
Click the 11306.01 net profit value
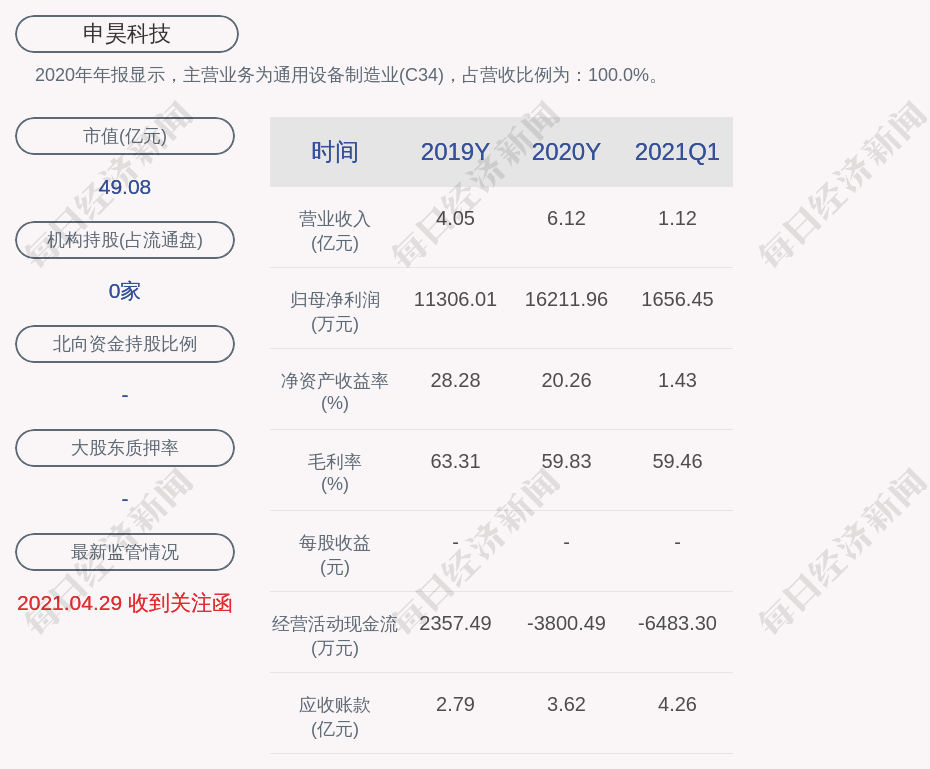[x=455, y=299]
